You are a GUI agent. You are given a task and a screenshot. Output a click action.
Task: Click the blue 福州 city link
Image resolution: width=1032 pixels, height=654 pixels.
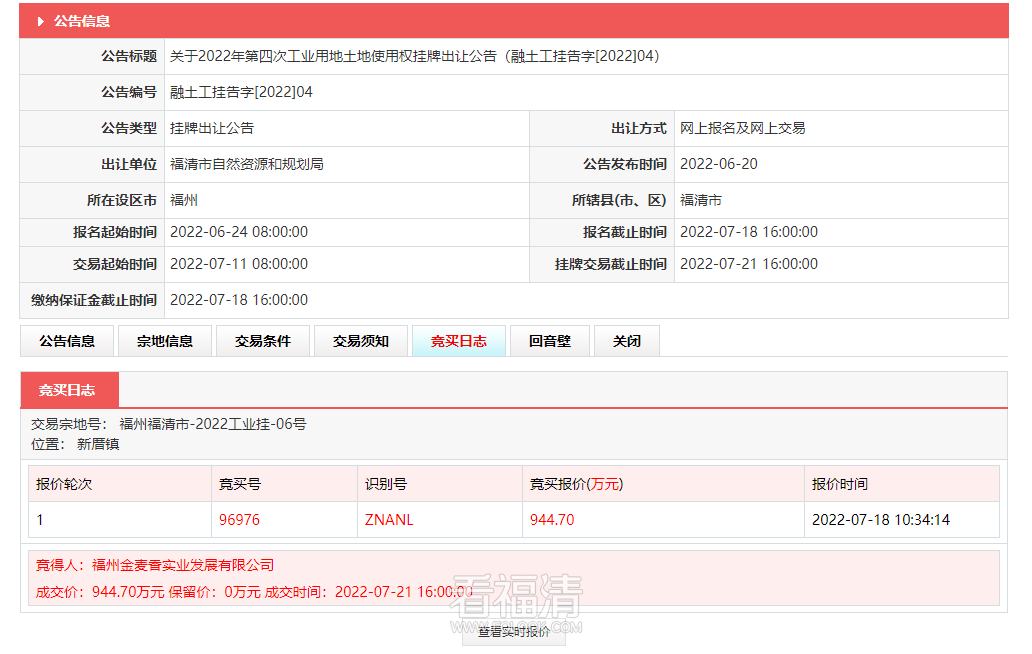click(184, 200)
